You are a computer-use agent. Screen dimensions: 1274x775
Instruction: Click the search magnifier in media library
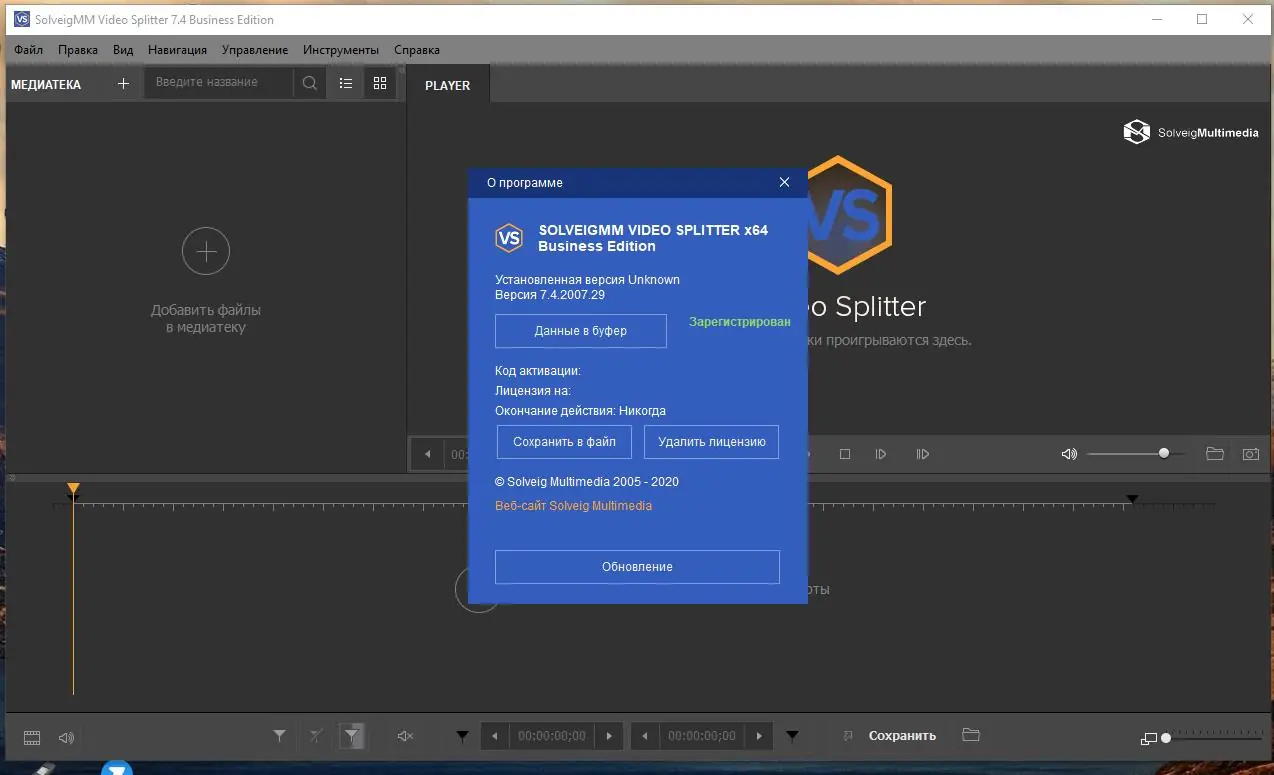[x=310, y=83]
